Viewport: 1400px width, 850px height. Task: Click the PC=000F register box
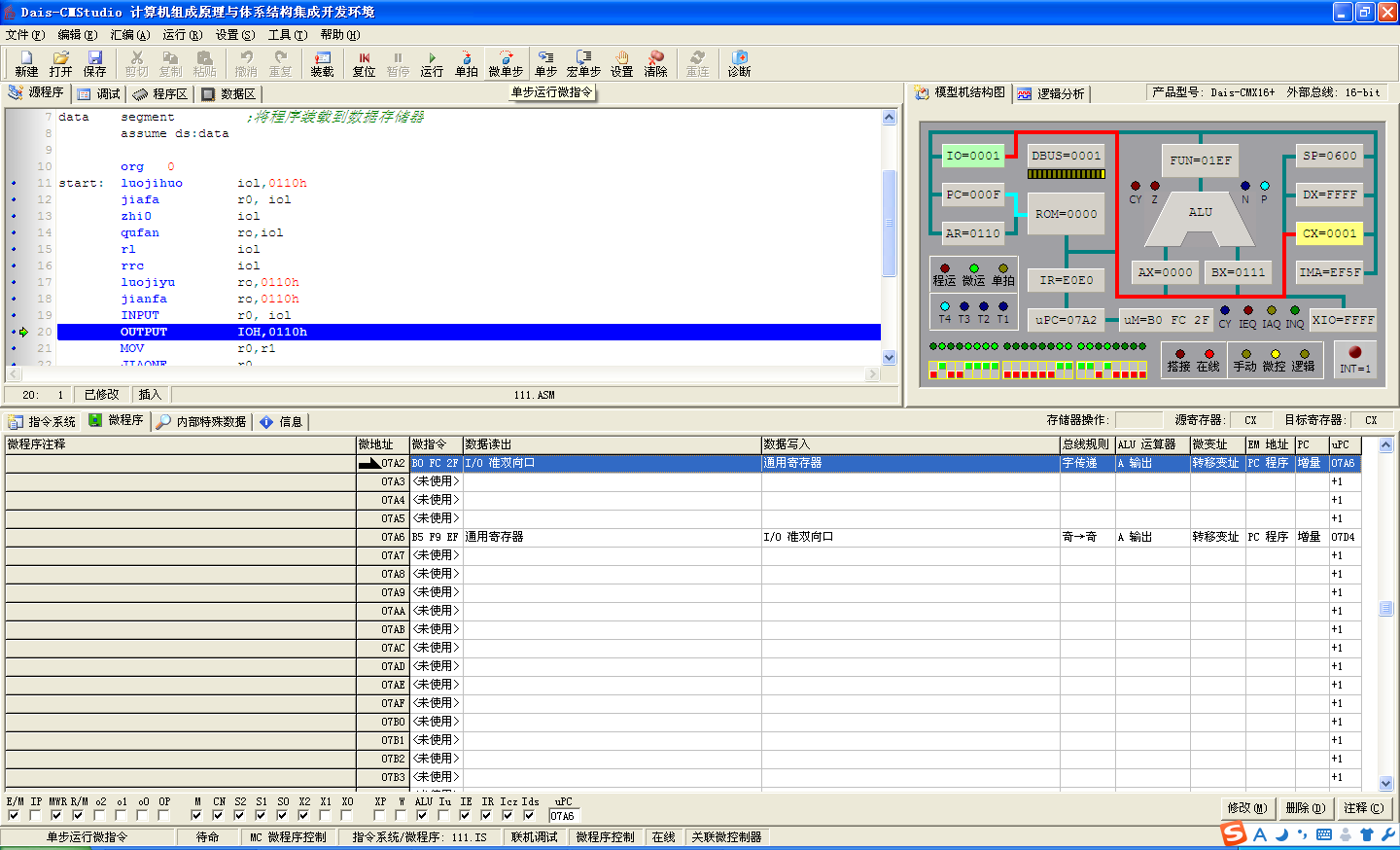tap(973, 195)
